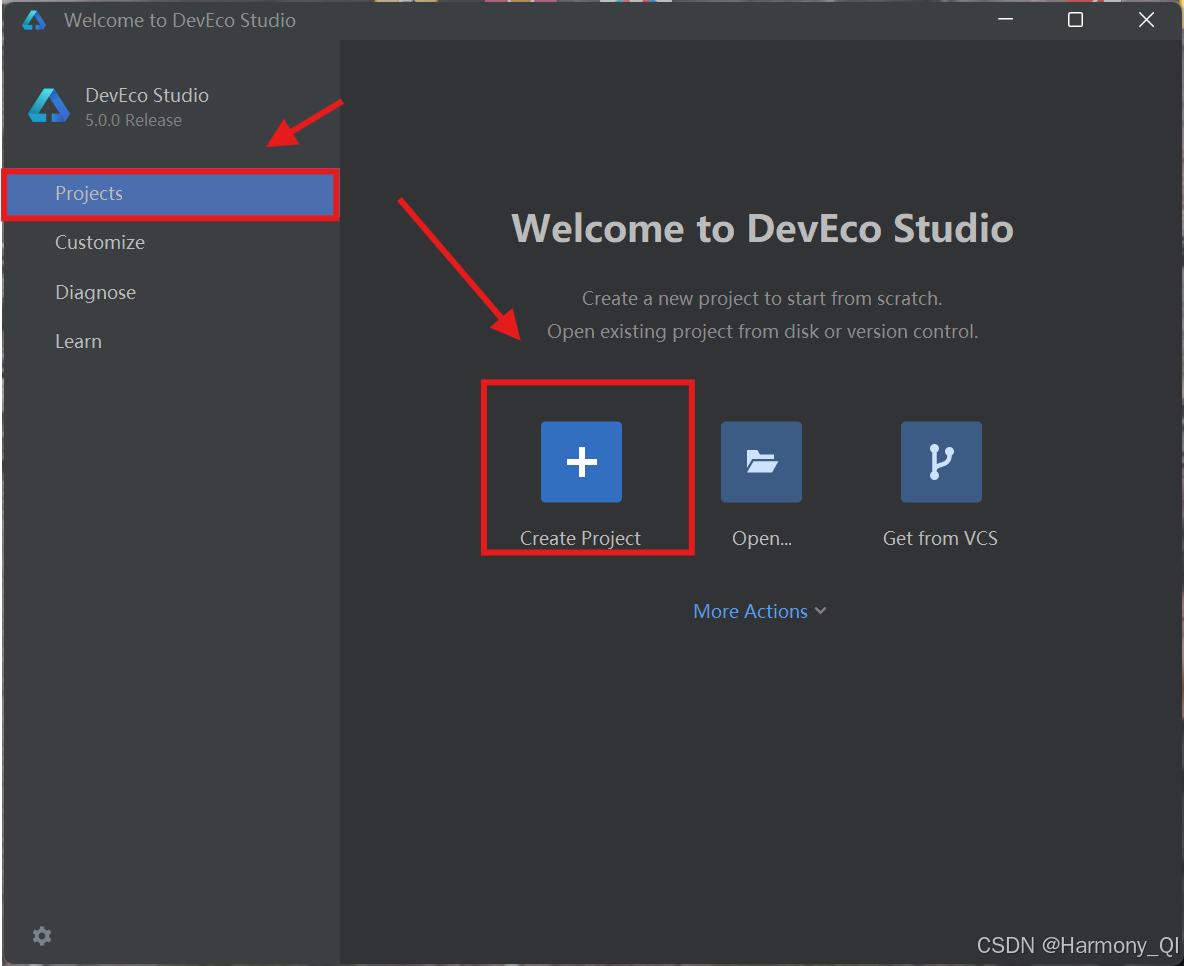Go to the Learn tab
This screenshot has width=1184, height=966.
tap(78, 341)
